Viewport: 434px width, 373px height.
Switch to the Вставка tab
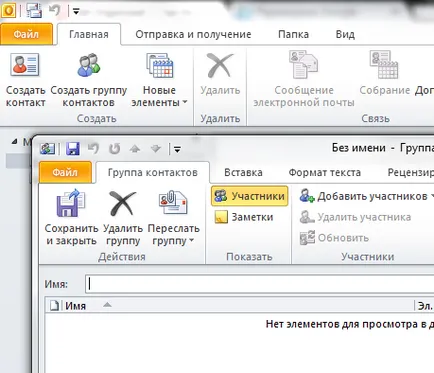(243, 172)
